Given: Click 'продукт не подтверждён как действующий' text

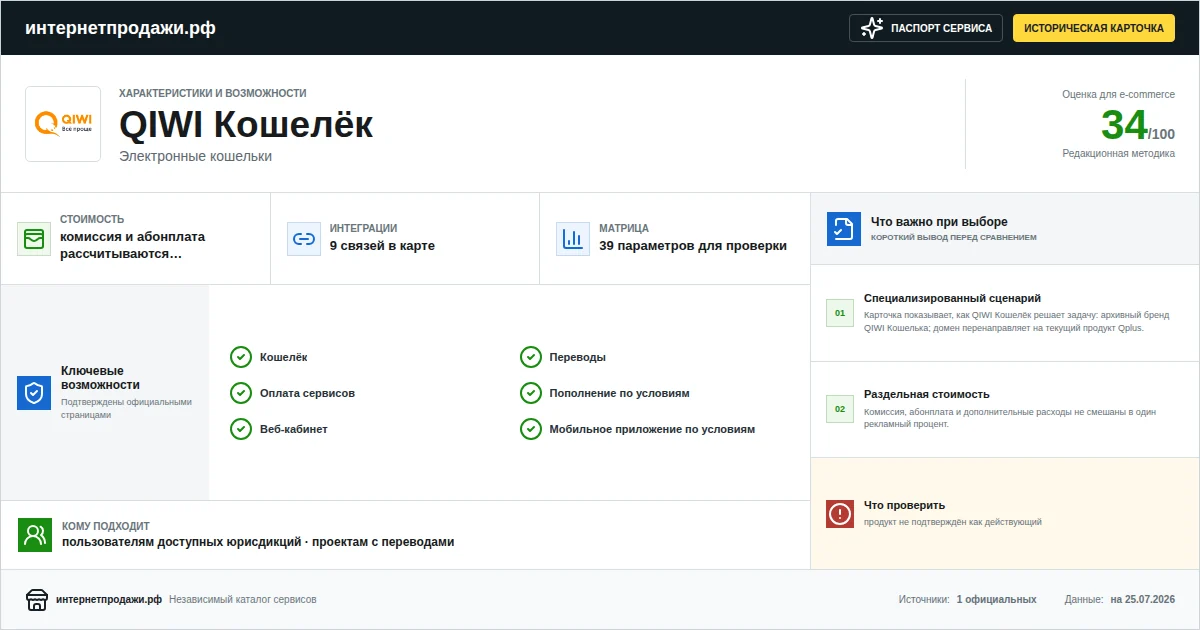Looking at the screenshot, I should tap(953, 522).
